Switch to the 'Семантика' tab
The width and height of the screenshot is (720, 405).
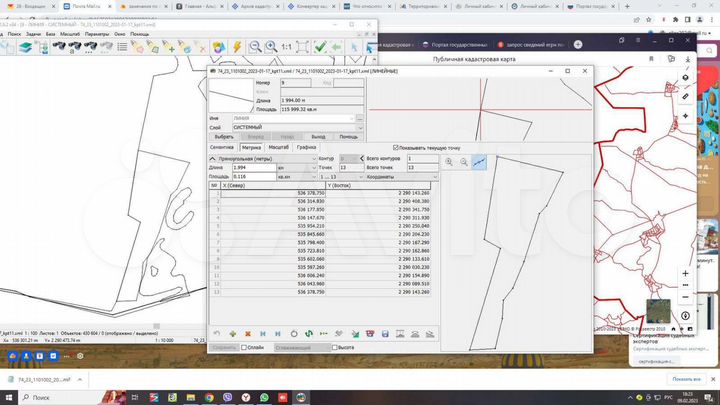(x=222, y=147)
